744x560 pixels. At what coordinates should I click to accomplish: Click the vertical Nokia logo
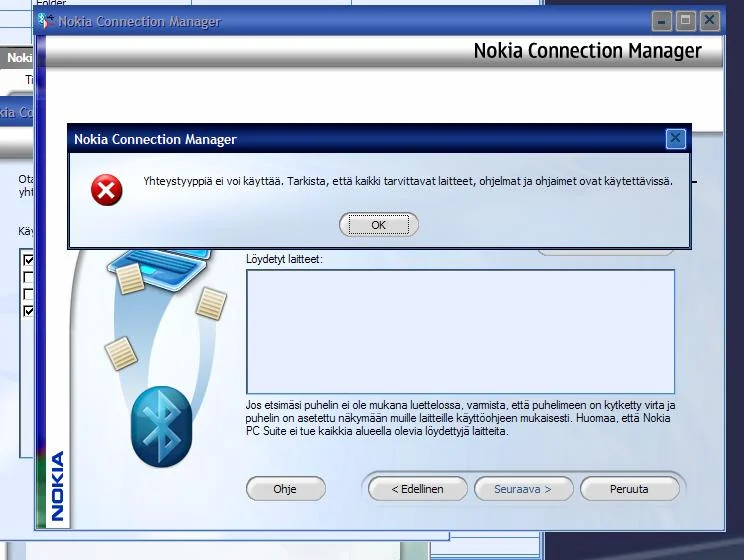[x=57, y=486]
